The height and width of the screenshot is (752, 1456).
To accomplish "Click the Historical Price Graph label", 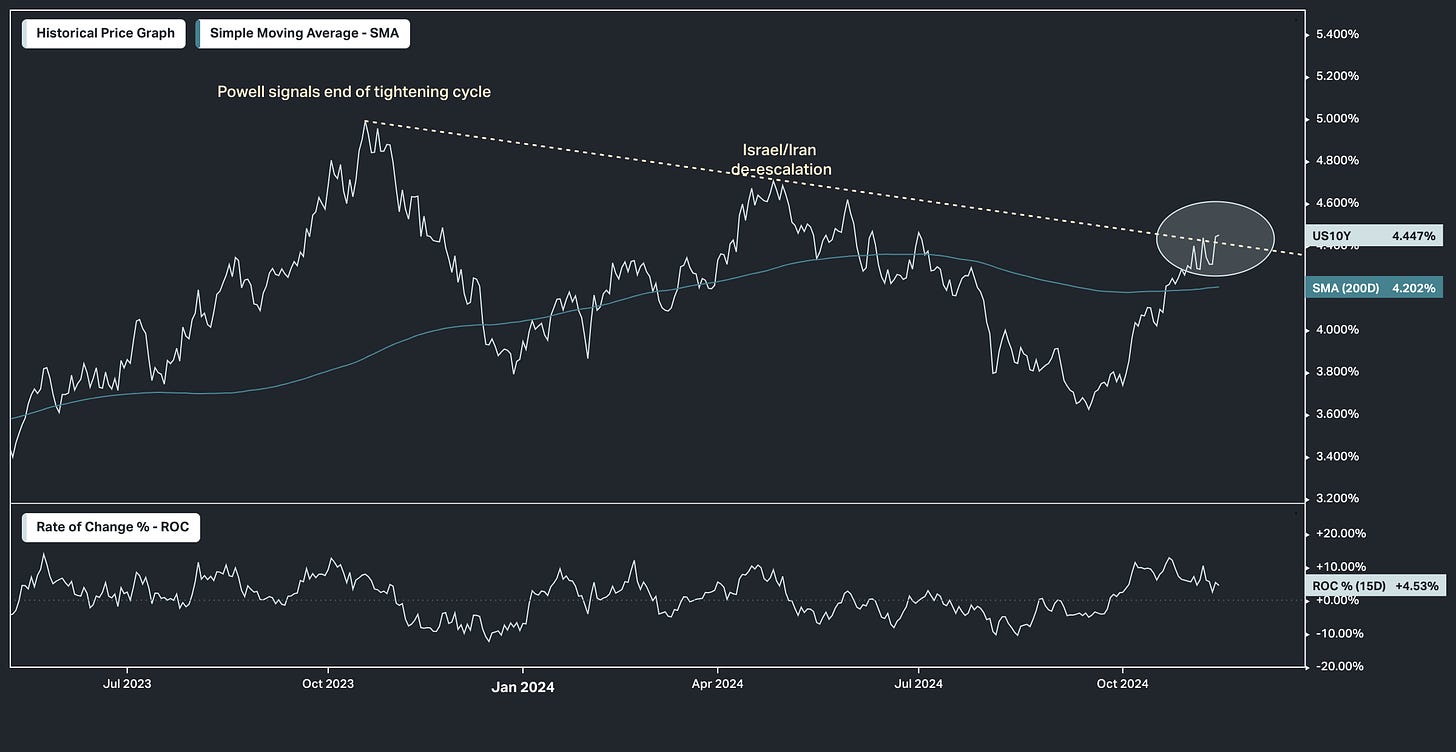I will pyautogui.click(x=105, y=33).
